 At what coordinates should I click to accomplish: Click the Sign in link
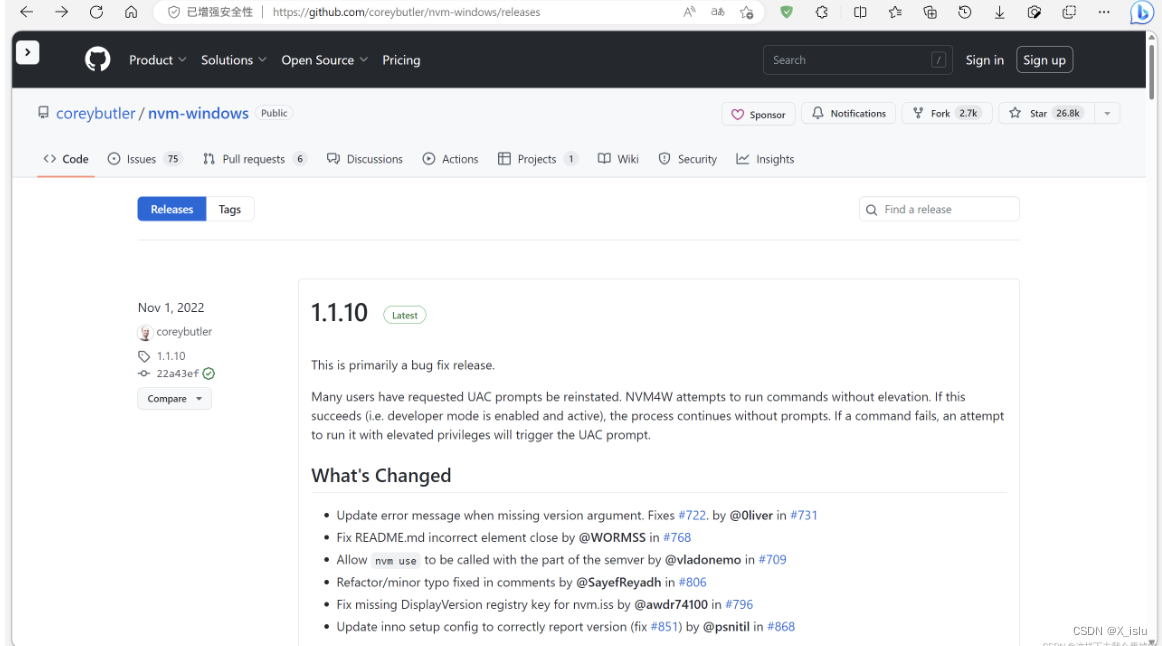[984, 60]
